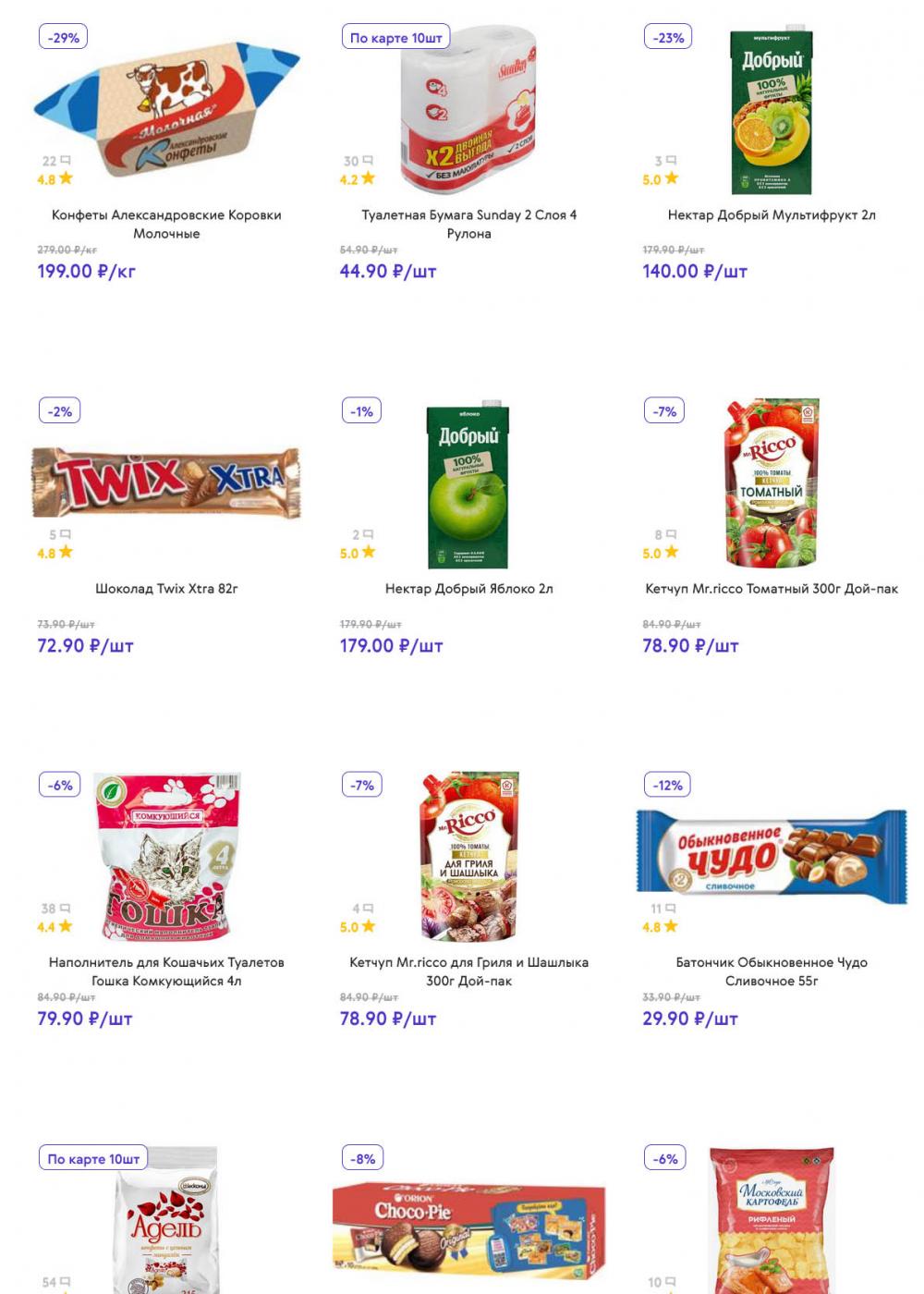Click the comment icon on Кетчуп для Гриля и Шашлыка
This screenshot has width=924, height=1294.
pyautogui.click(x=369, y=908)
